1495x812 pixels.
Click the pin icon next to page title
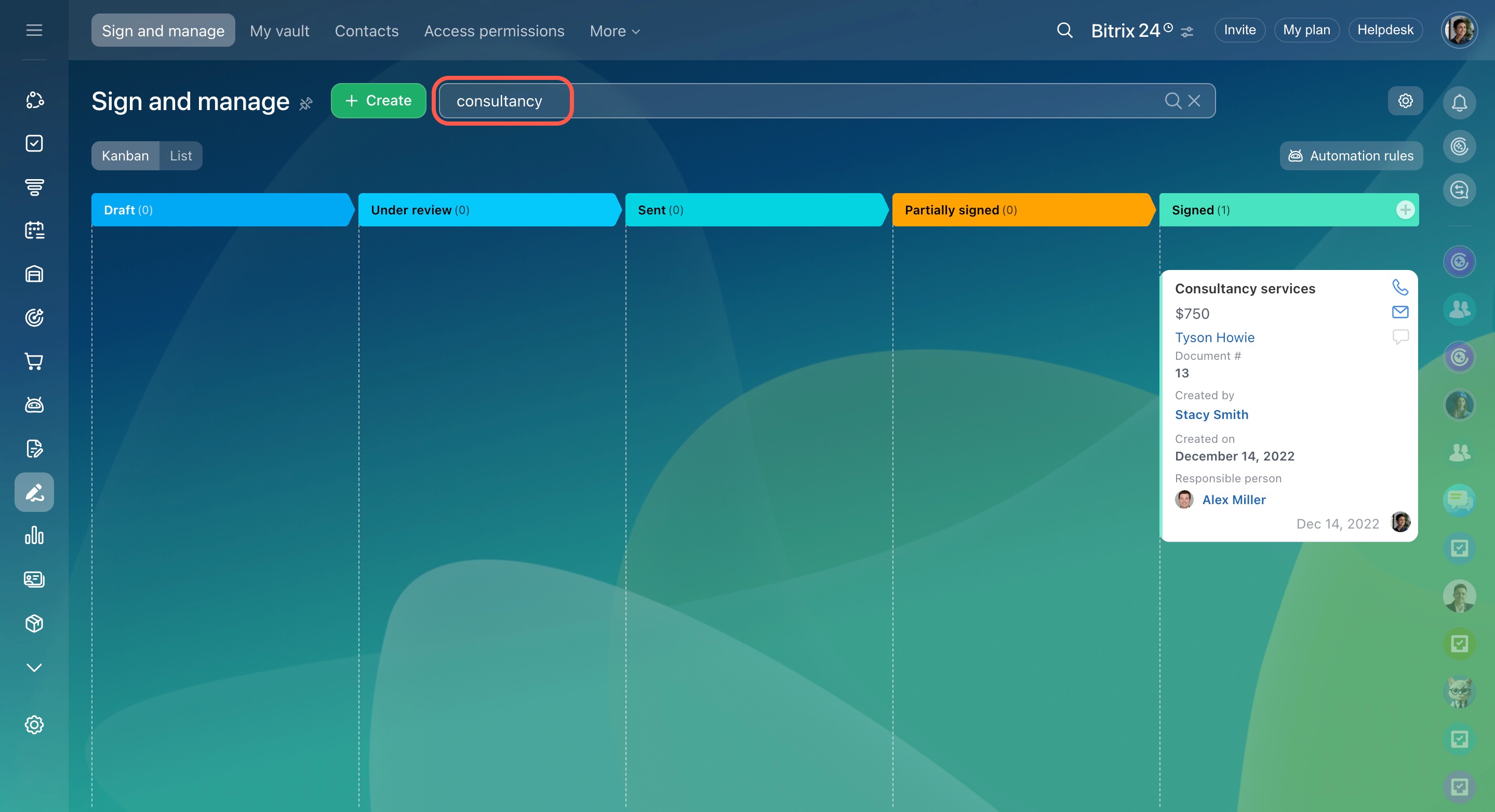[x=306, y=103]
